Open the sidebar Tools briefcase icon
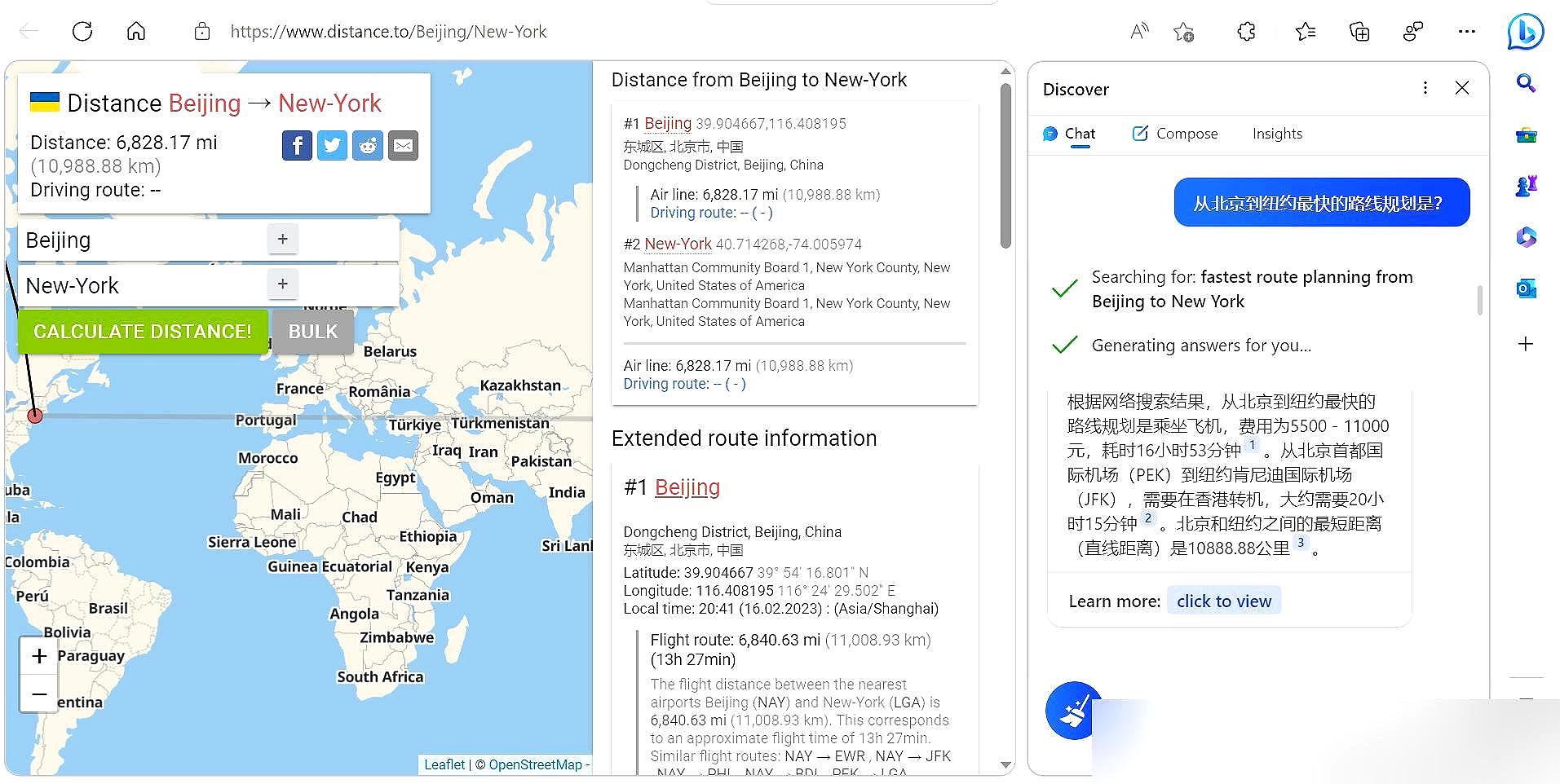 (x=1526, y=135)
